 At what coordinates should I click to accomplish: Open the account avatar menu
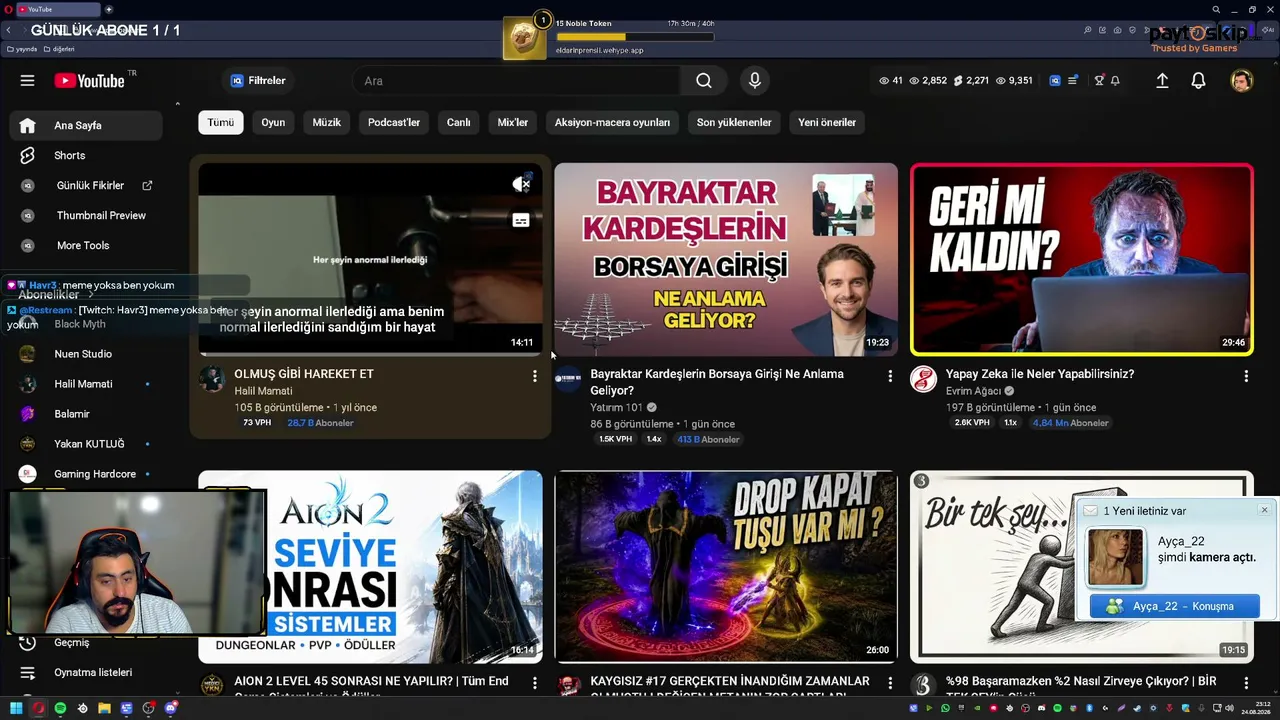coord(1241,81)
